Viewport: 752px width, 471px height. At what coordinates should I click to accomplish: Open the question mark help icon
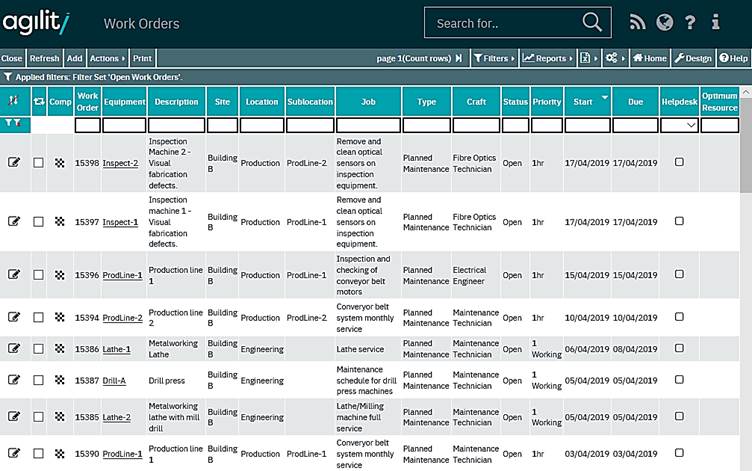(x=690, y=23)
